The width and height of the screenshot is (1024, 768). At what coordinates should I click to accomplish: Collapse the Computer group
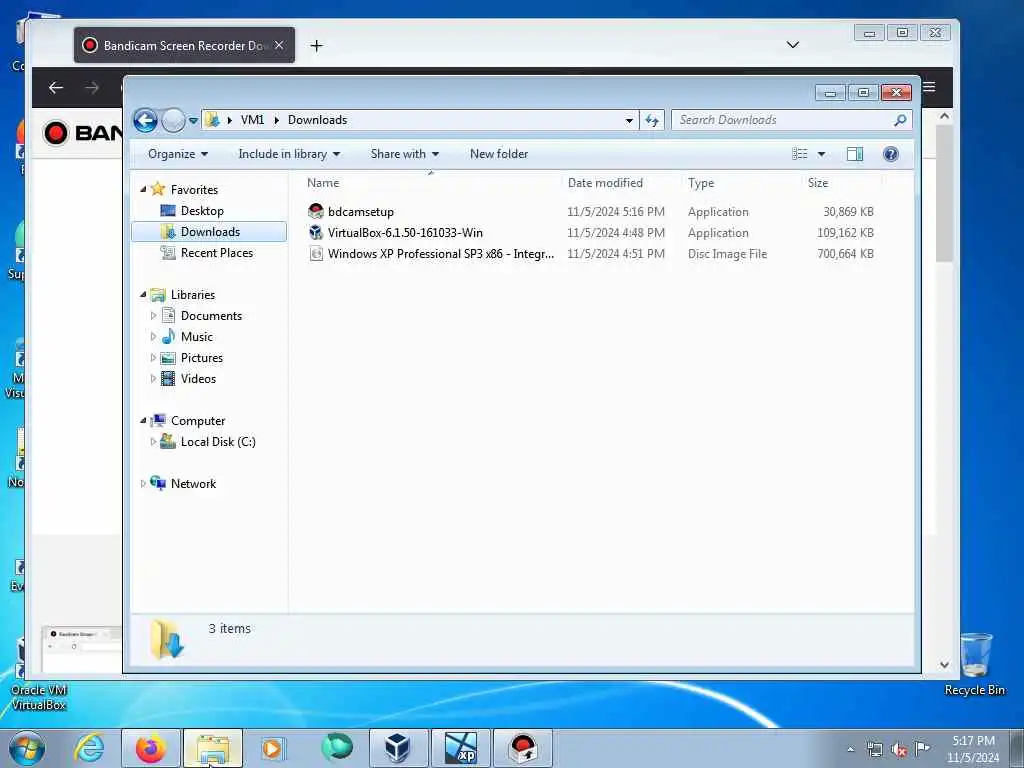(x=143, y=421)
